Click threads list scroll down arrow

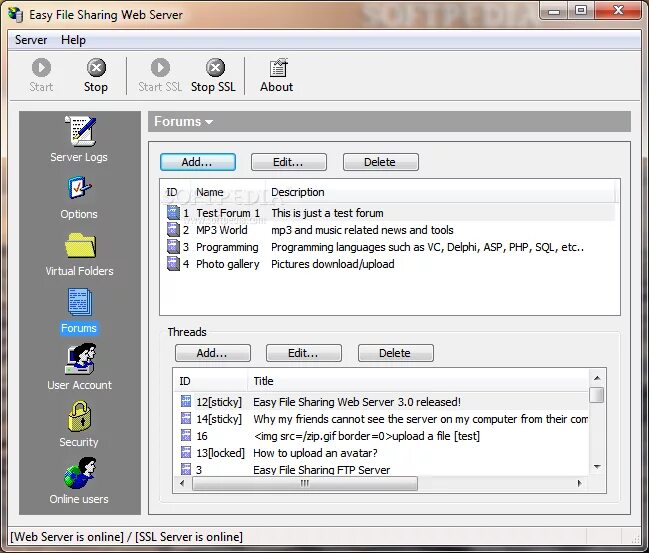pos(597,466)
